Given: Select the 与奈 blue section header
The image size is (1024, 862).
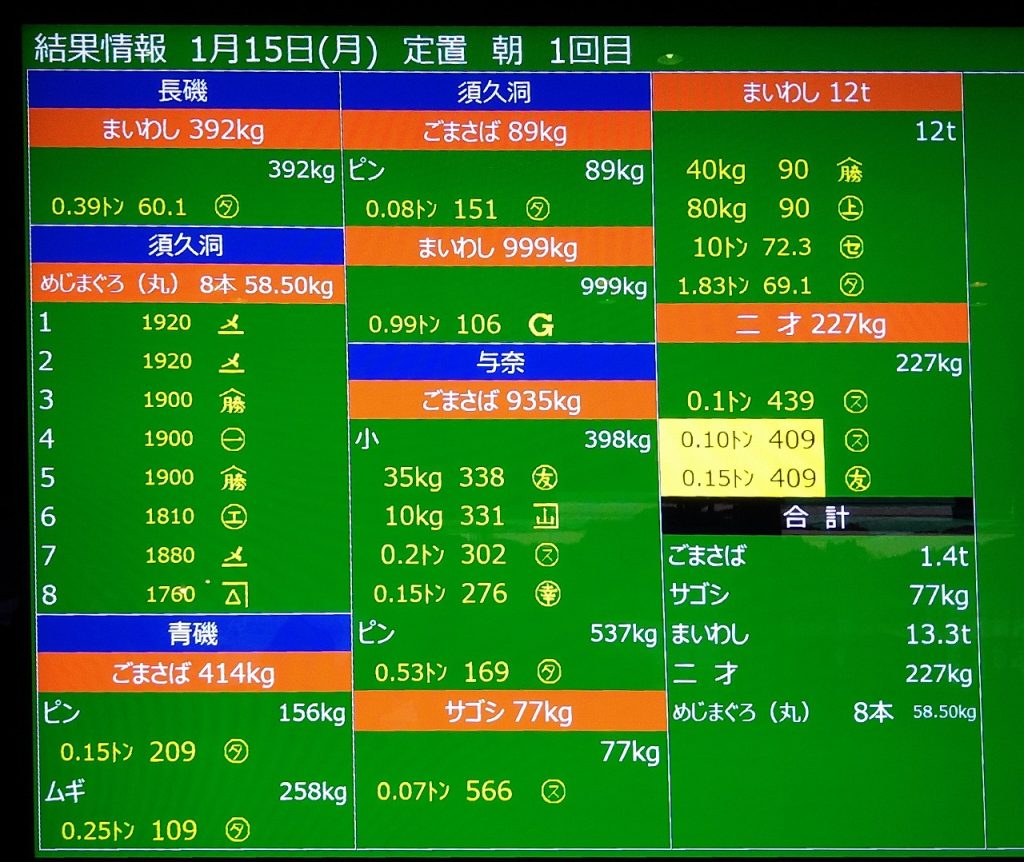Looking at the screenshot, I should pos(501,362).
